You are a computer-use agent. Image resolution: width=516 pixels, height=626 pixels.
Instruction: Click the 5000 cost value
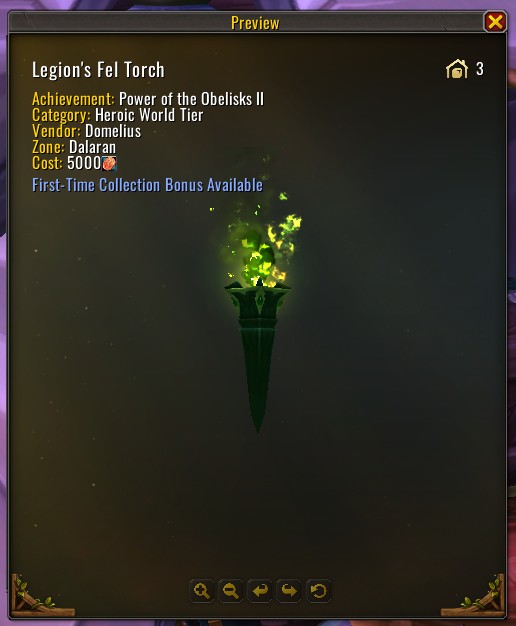click(x=84, y=163)
